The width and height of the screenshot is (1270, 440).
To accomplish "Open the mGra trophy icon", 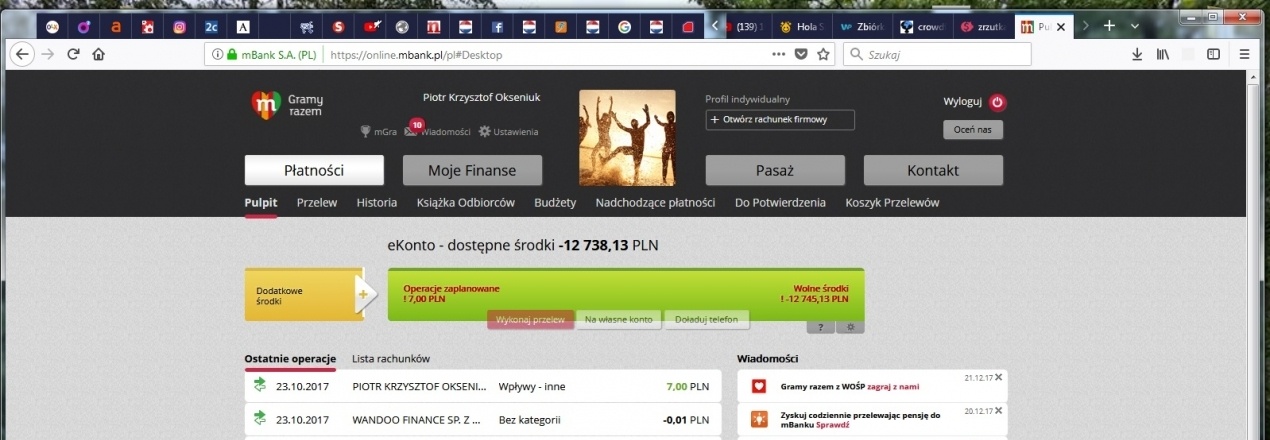I will [x=366, y=131].
